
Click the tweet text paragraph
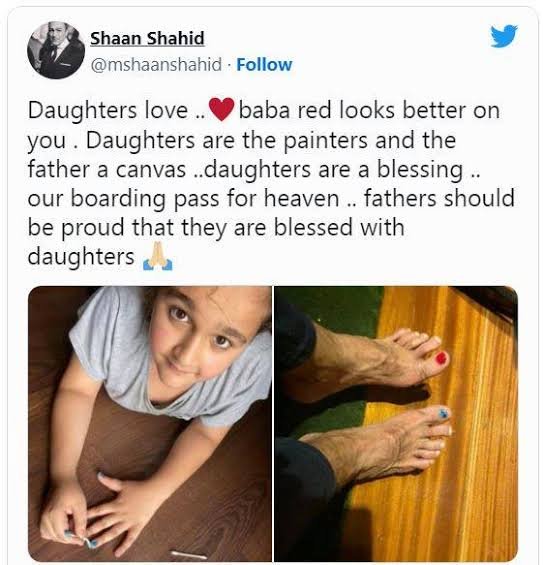[271, 184]
